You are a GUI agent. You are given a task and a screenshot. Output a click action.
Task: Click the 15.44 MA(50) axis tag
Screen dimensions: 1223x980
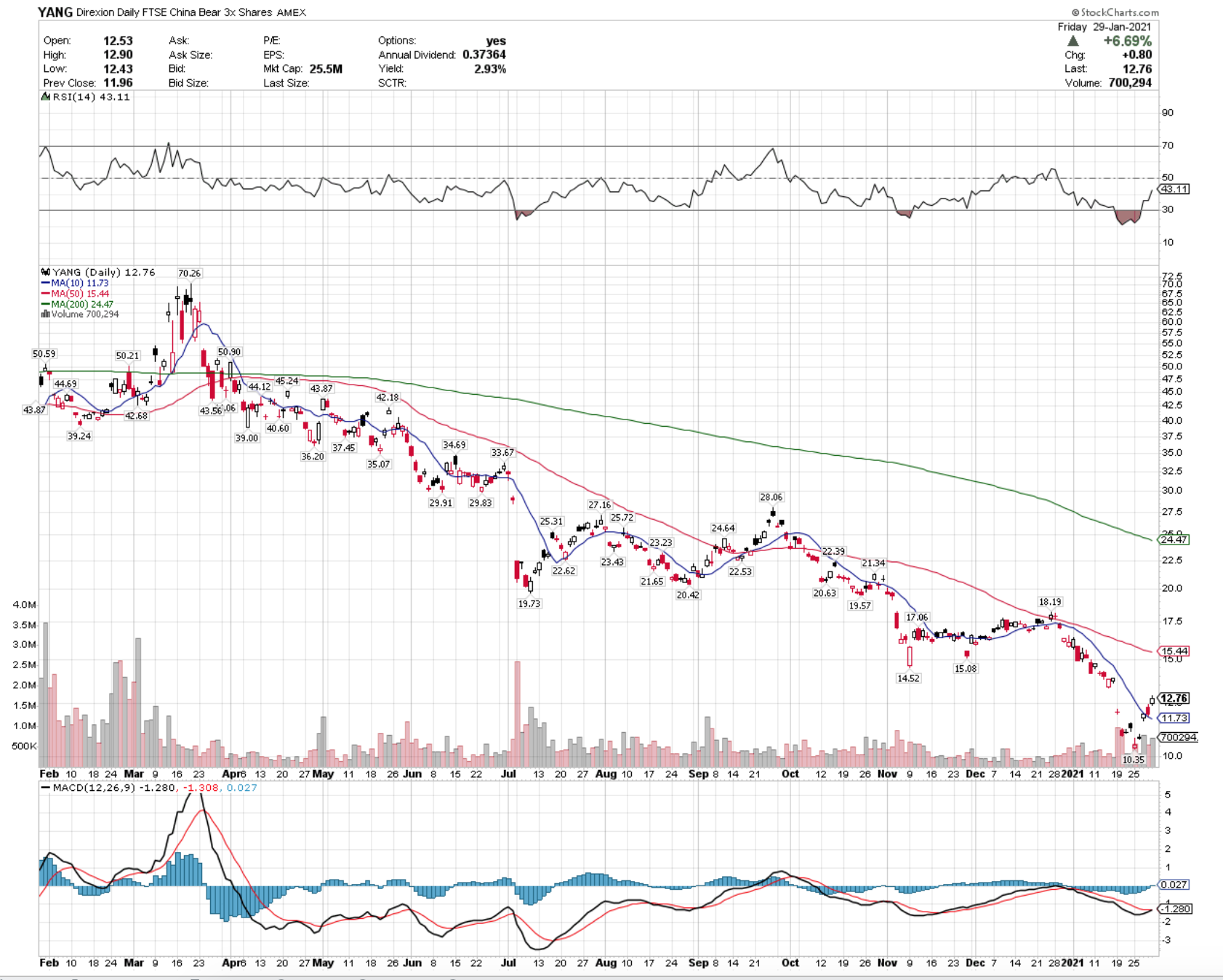click(x=1174, y=651)
